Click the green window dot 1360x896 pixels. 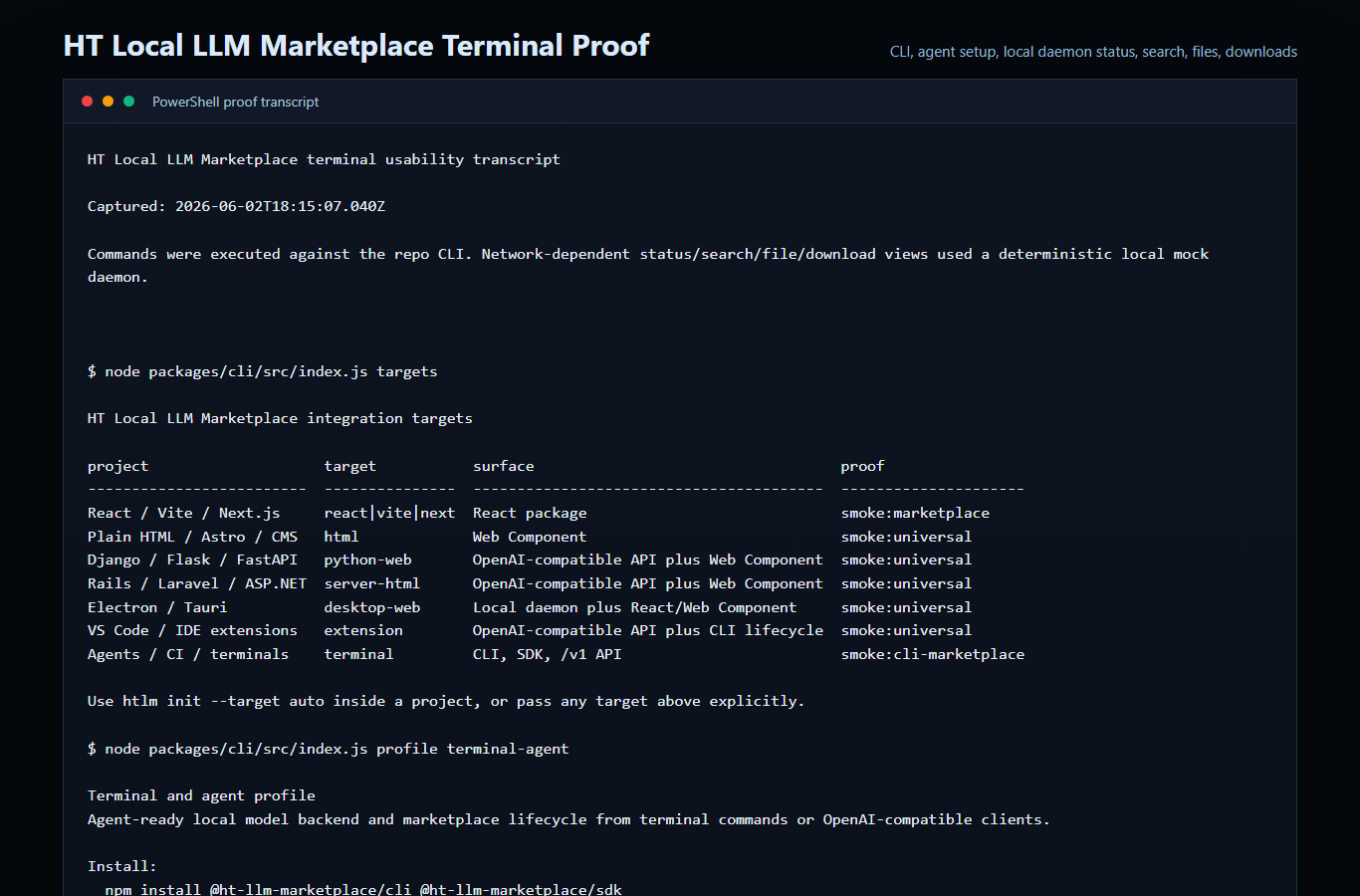[129, 102]
